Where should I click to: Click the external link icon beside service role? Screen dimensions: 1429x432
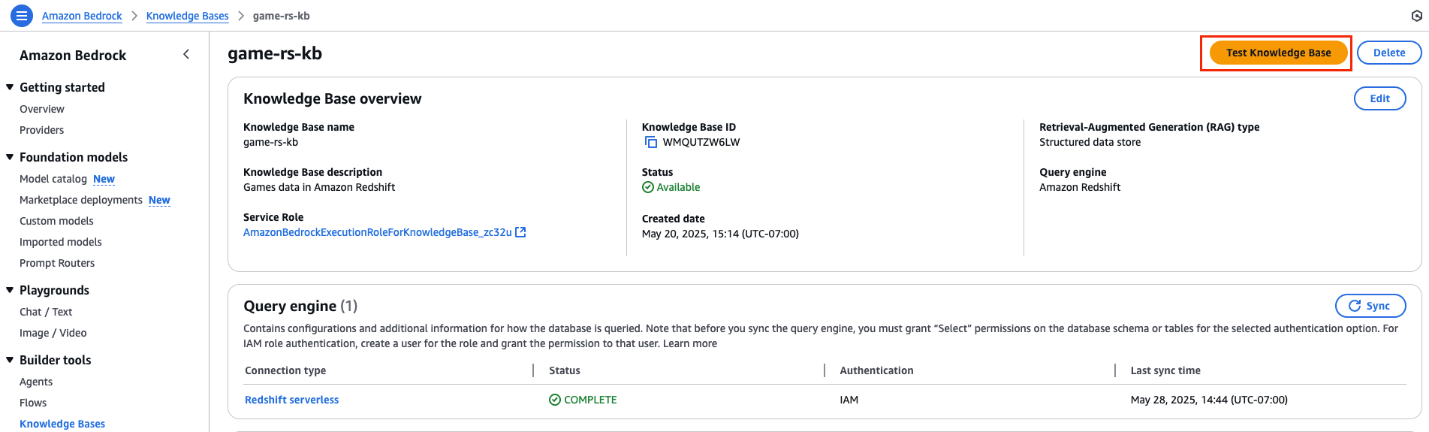520,232
